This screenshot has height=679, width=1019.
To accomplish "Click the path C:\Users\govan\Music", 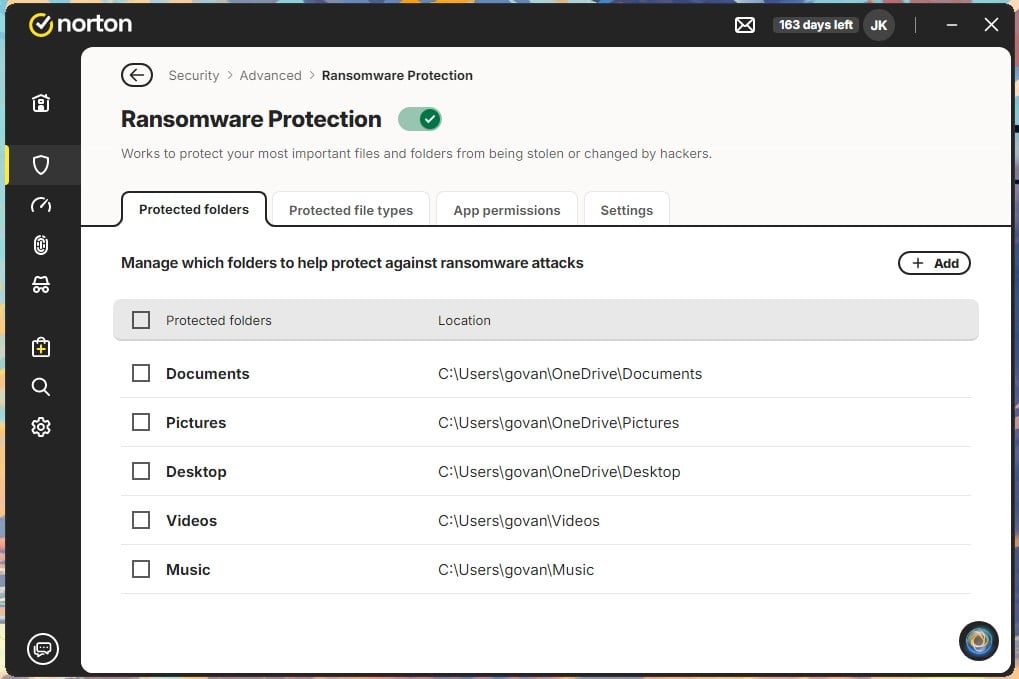I will pyautogui.click(x=516, y=570).
